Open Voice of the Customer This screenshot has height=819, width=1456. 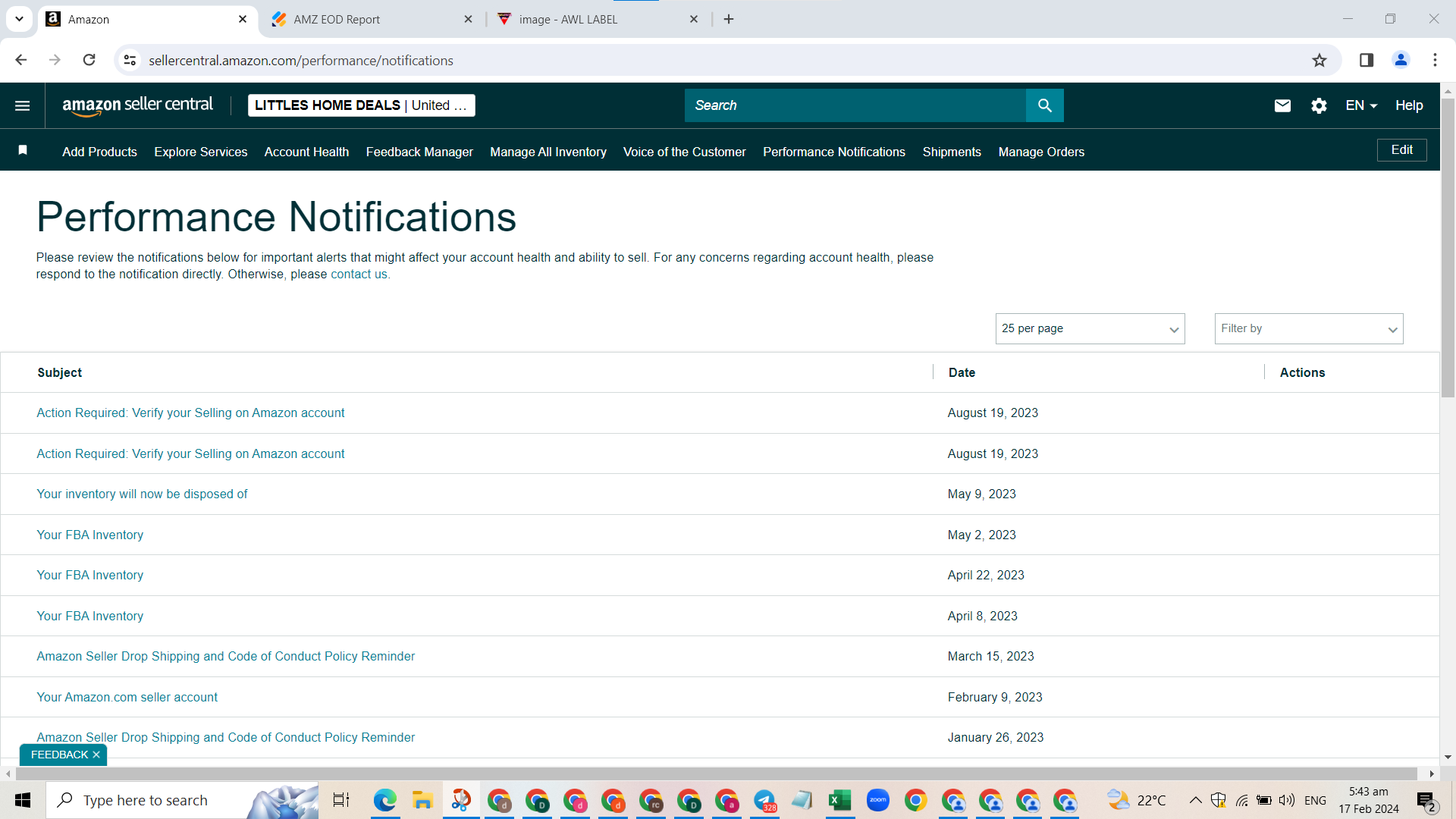point(685,152)
